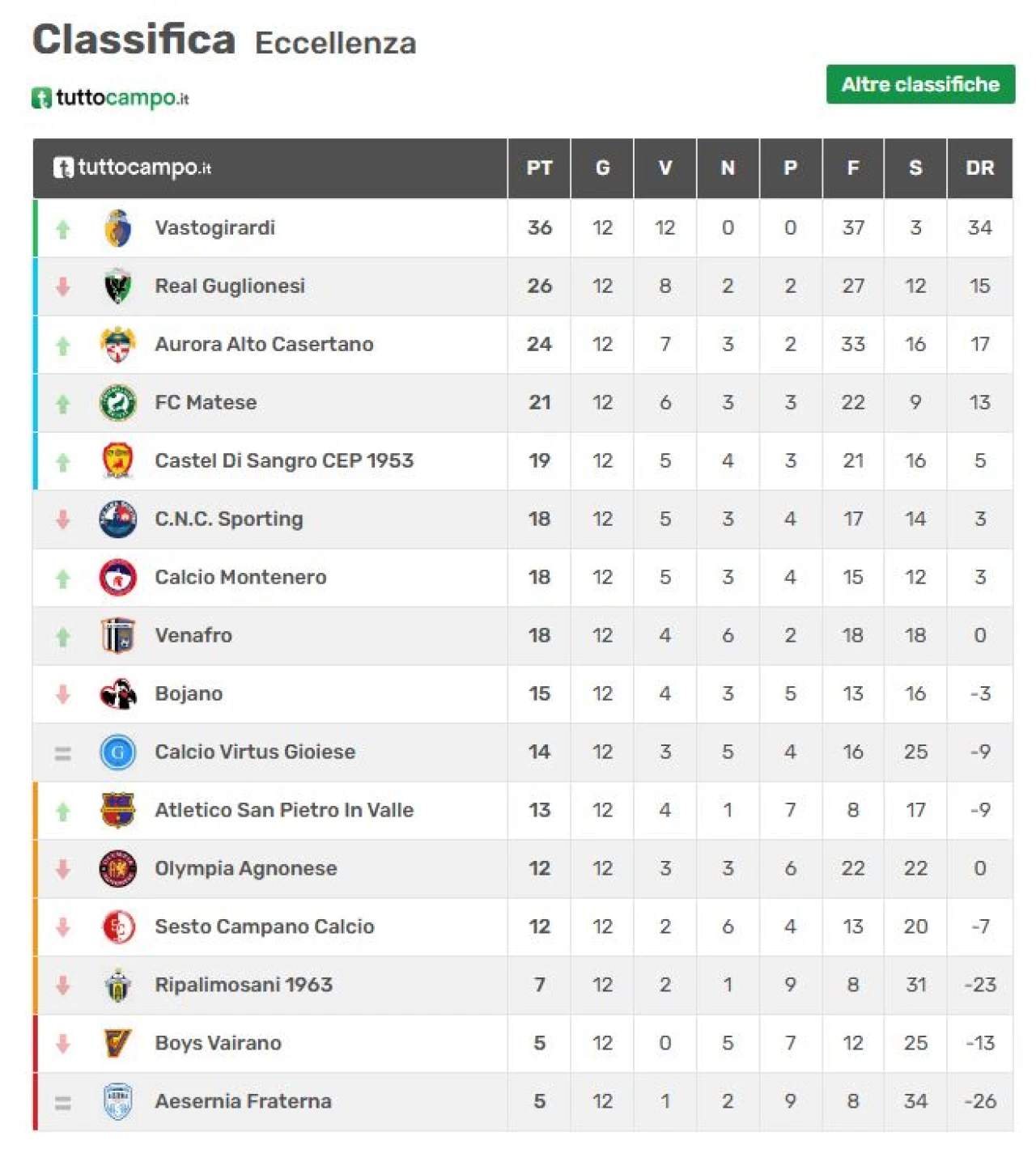
Task: Click the V wins column header
Action: tap(665, 168)
